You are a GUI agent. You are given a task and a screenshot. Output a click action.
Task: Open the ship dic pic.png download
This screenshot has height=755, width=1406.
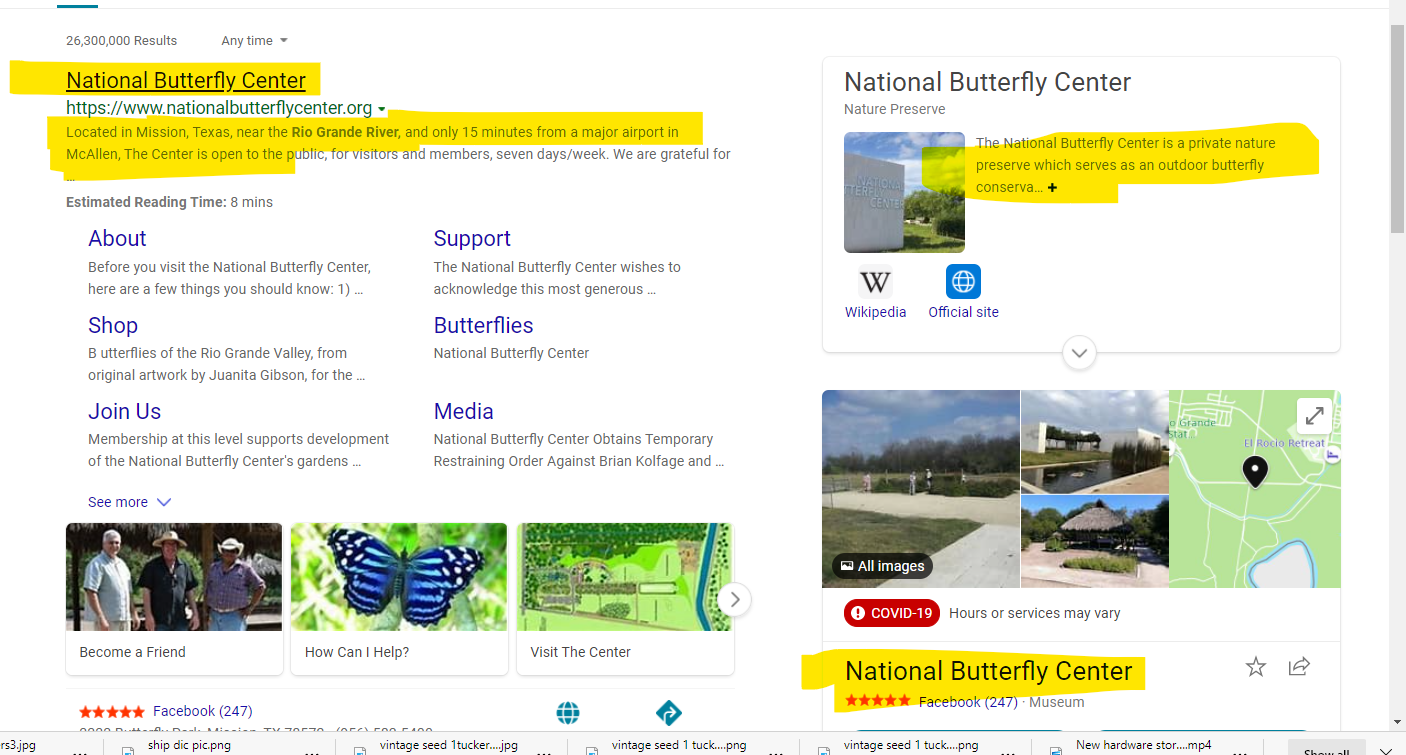[x=190, y=745]
